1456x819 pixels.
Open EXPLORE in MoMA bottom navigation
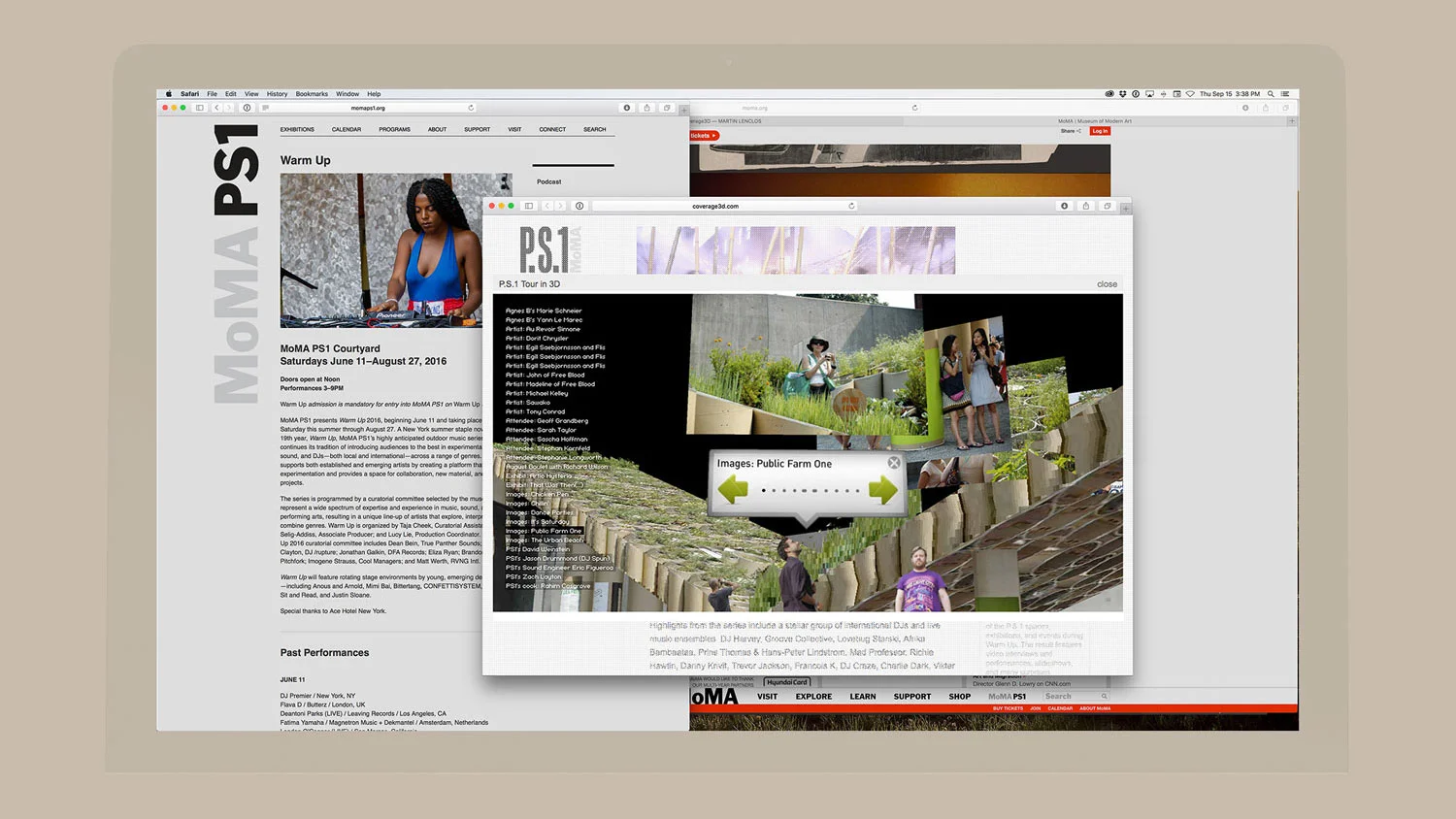[x=813, y=697]
